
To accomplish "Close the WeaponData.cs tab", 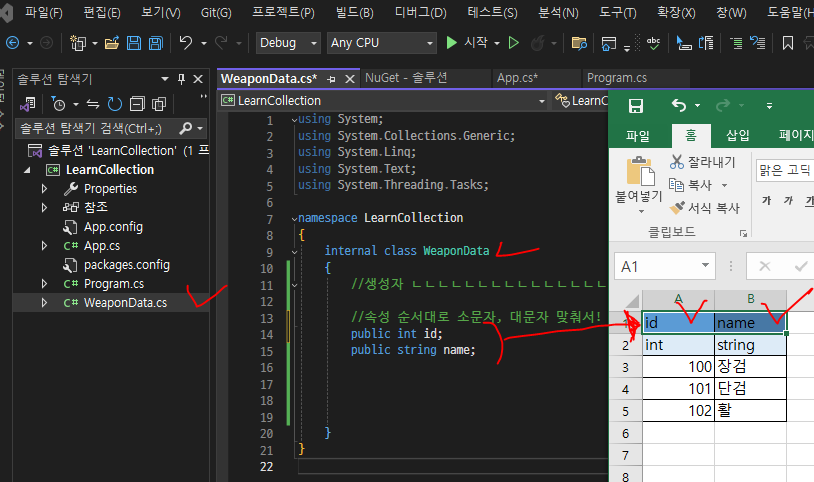I will (350, 79).
